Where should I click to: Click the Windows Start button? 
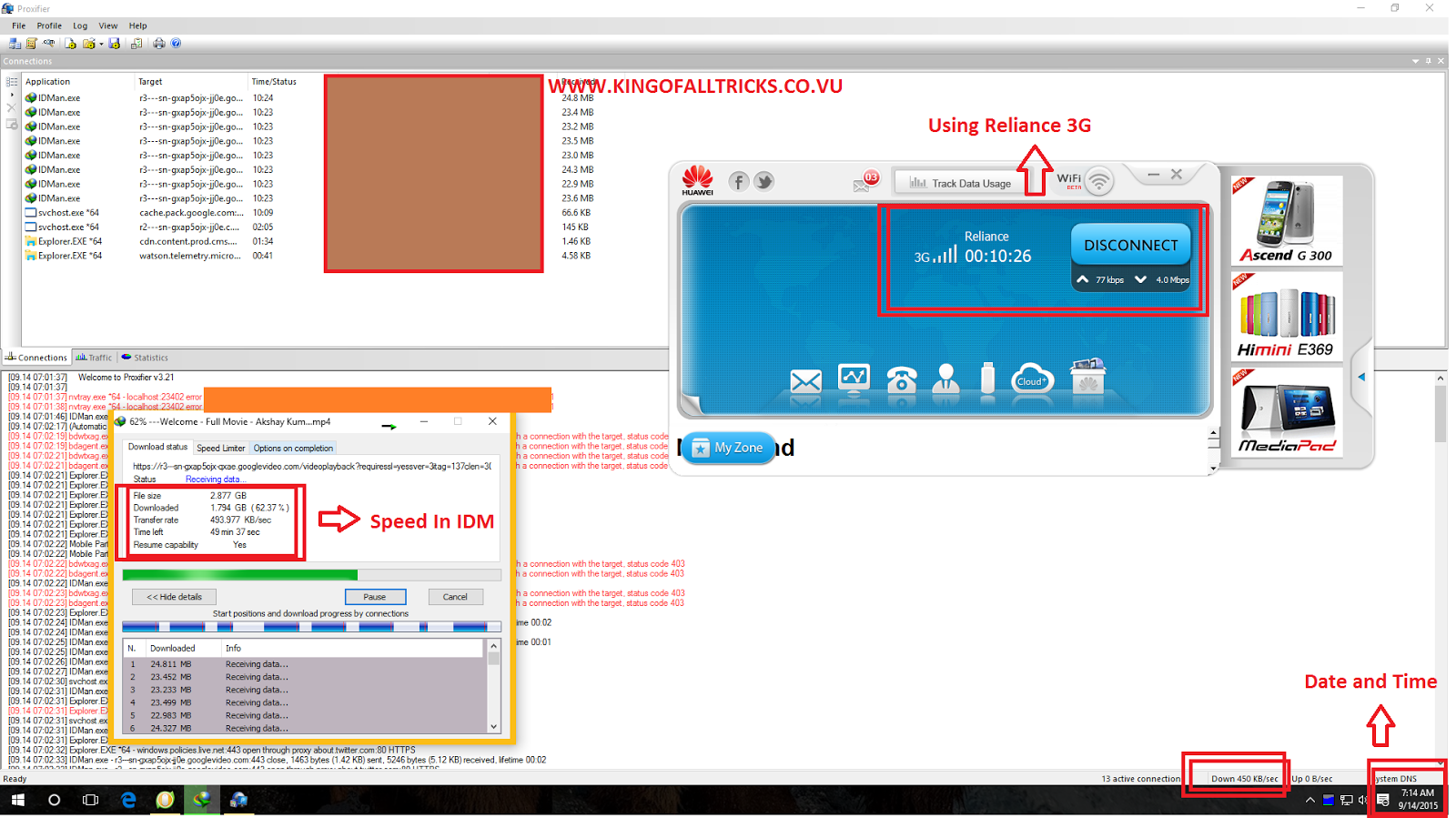[17, 800]
